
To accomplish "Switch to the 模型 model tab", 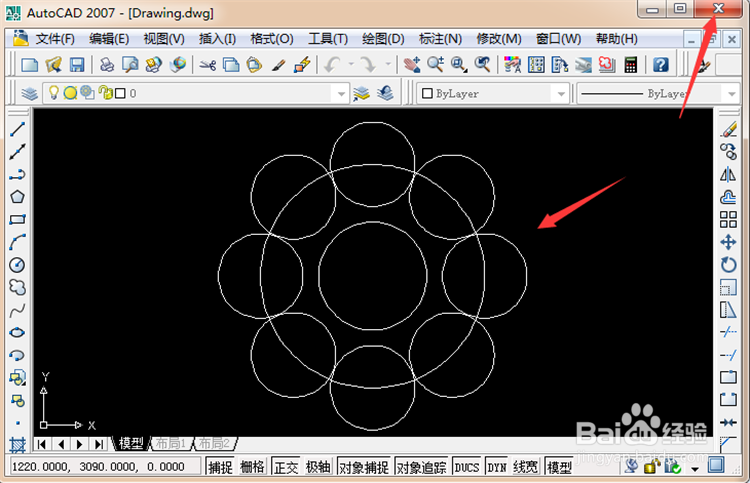I will coord(131,443).
